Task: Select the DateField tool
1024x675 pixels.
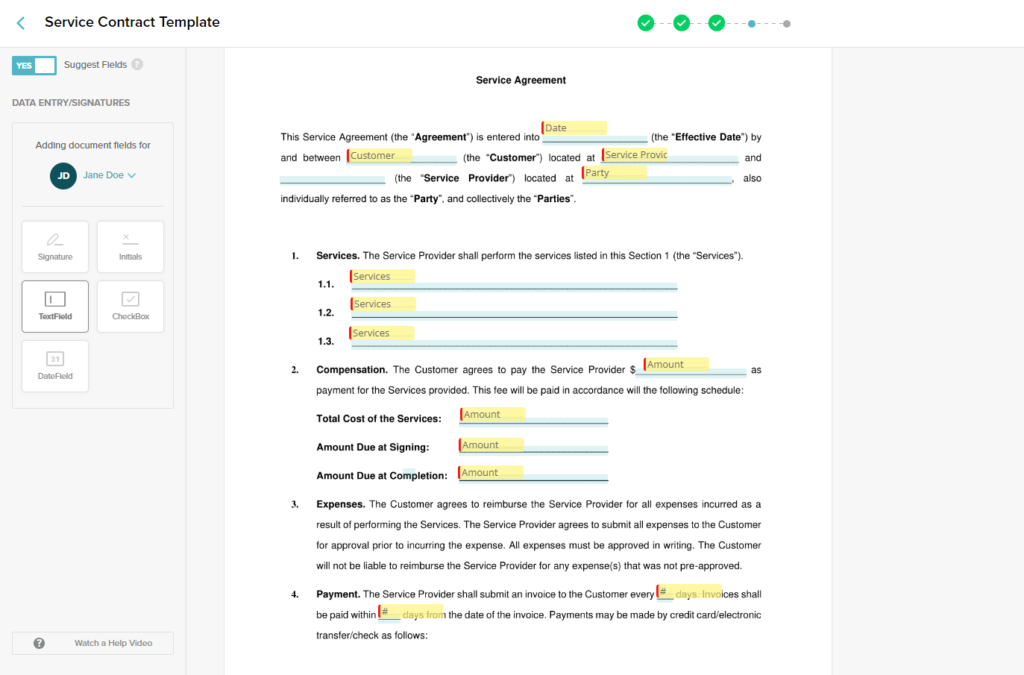Action: point(55,365)
